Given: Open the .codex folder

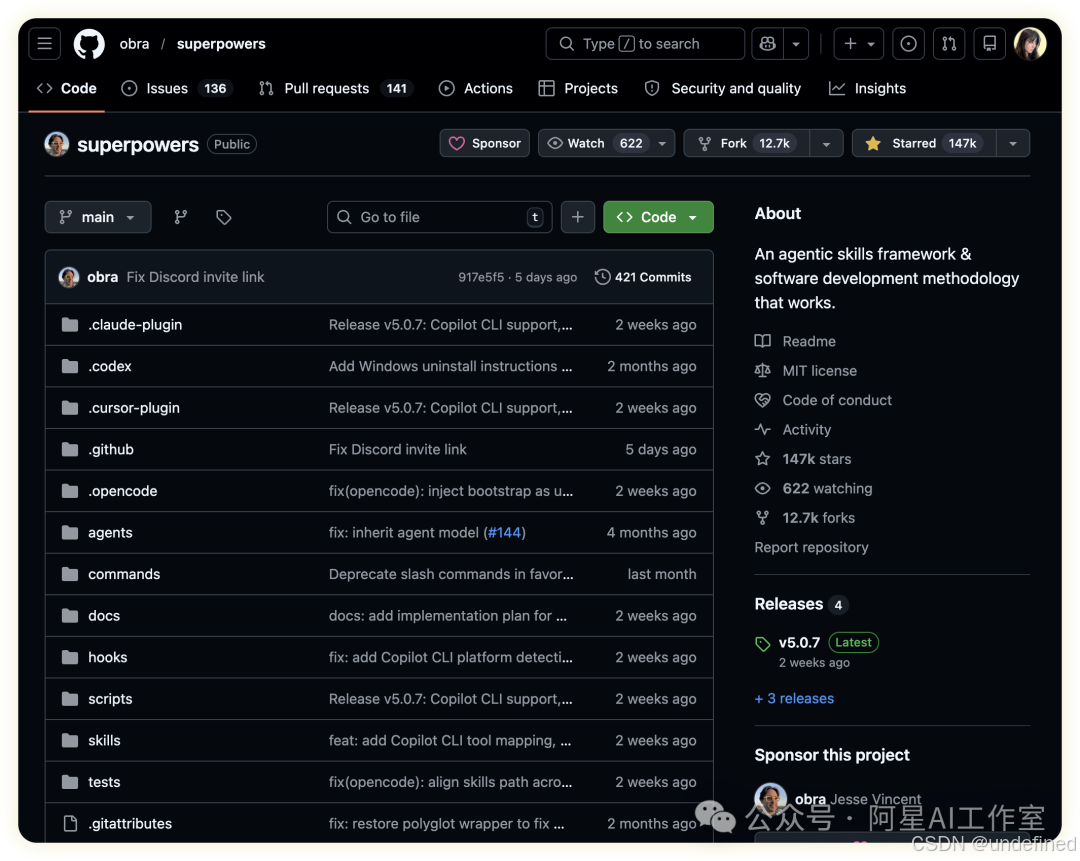Looking at the screenshot, I should click(110, 366).
